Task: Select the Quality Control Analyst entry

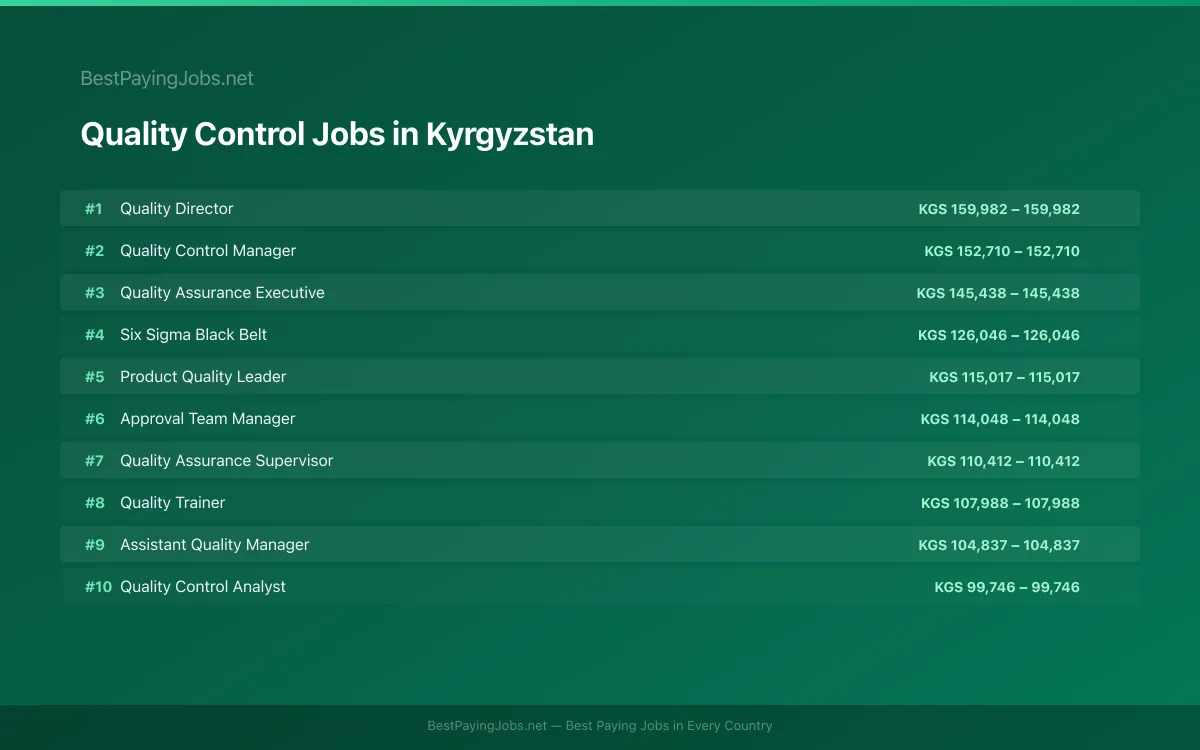Action: pos(203,587)
